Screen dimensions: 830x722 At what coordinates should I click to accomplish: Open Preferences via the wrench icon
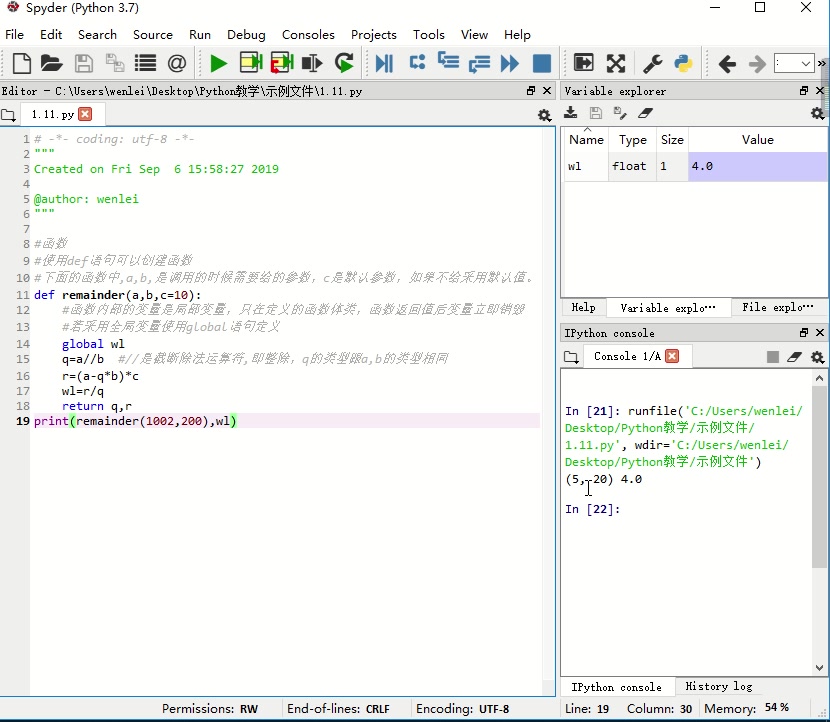(x=652, y=63)
